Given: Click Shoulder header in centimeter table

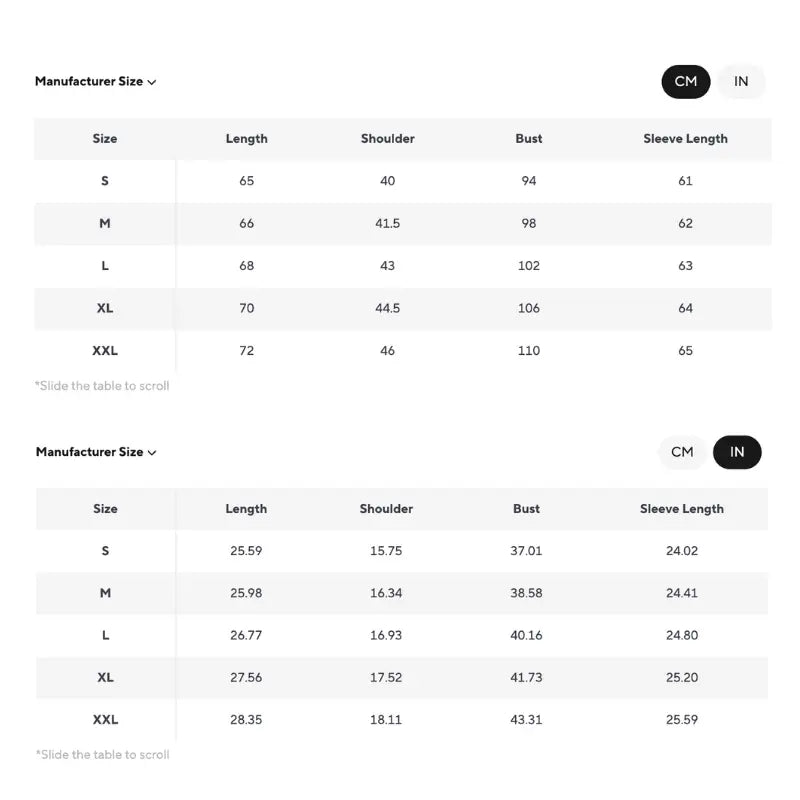Looking at the screenshot, I should pos(387,139).
